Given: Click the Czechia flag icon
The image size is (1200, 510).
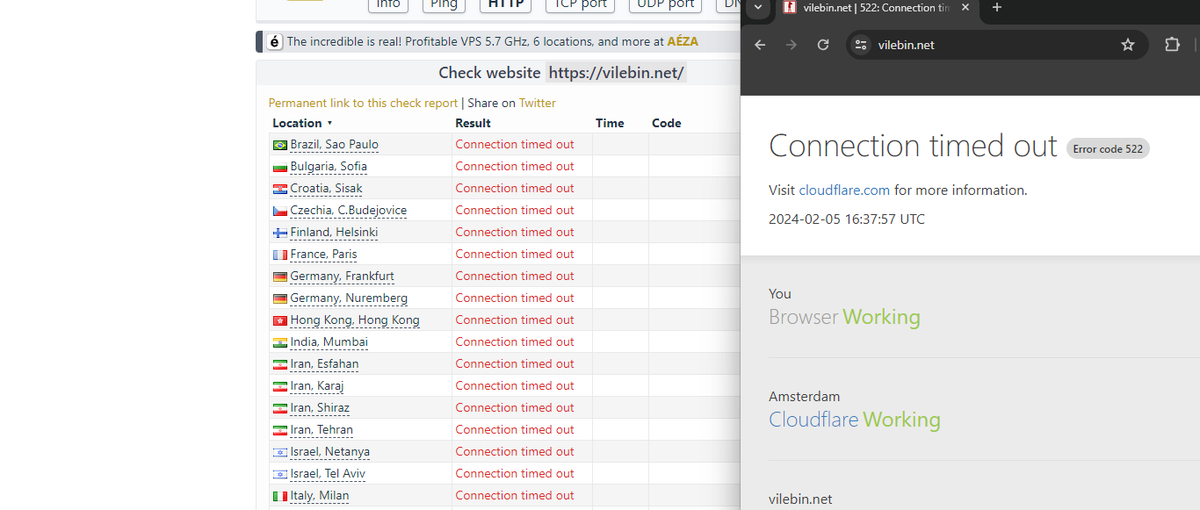Looking at the screenshot, I should pos(280,211).
